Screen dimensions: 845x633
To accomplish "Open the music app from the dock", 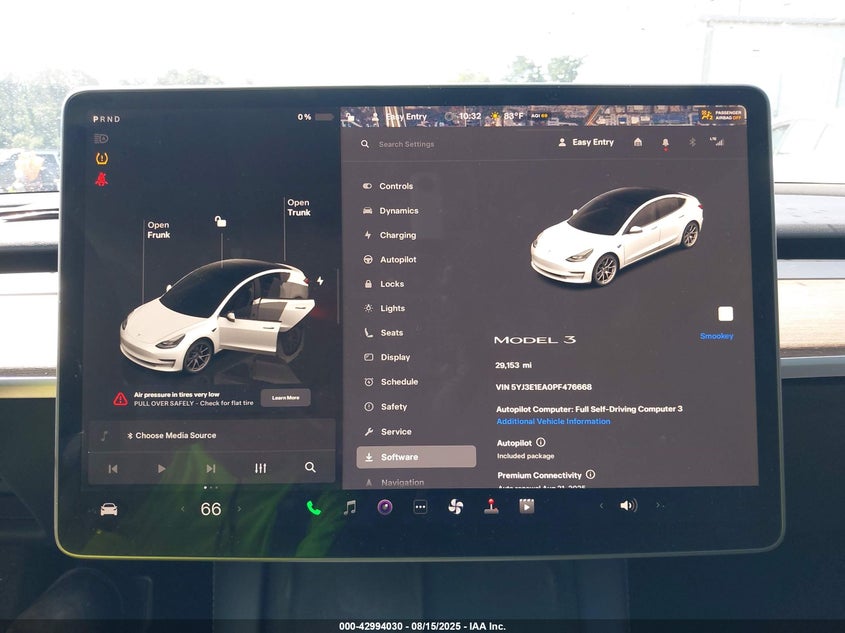I will (x=349, y=507).
